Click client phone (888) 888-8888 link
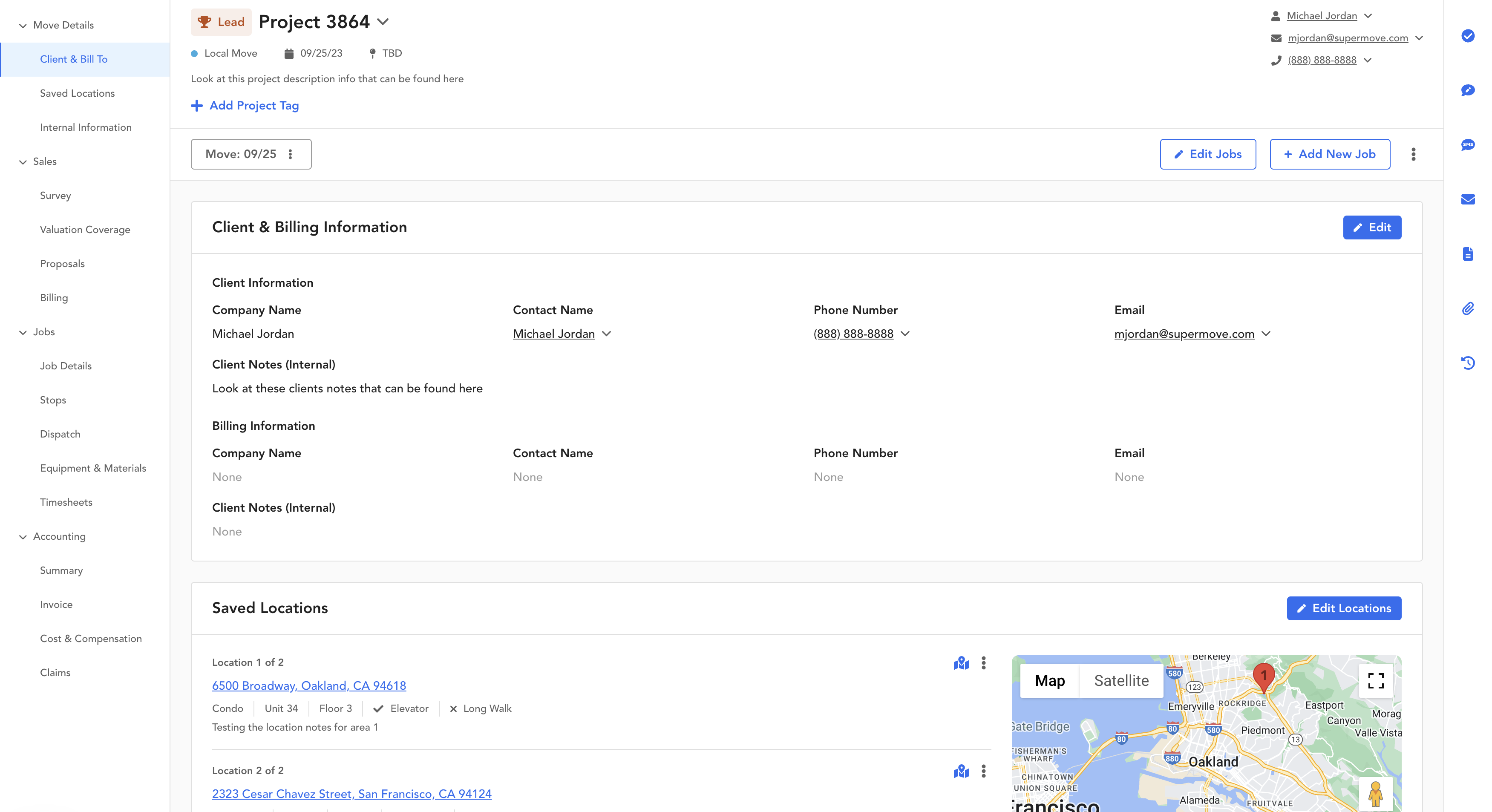1492x812 pixels. coord(853,334)
